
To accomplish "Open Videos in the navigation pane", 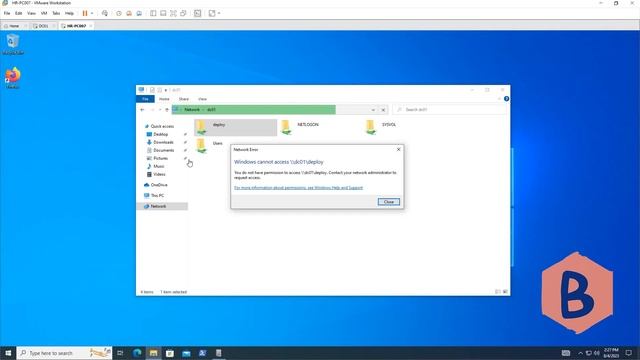I will 156,174.
